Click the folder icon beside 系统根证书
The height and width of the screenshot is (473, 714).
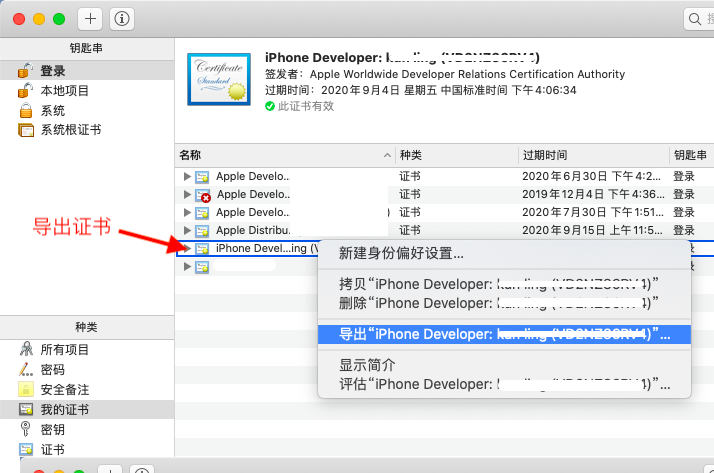click(x=26, y=130)
